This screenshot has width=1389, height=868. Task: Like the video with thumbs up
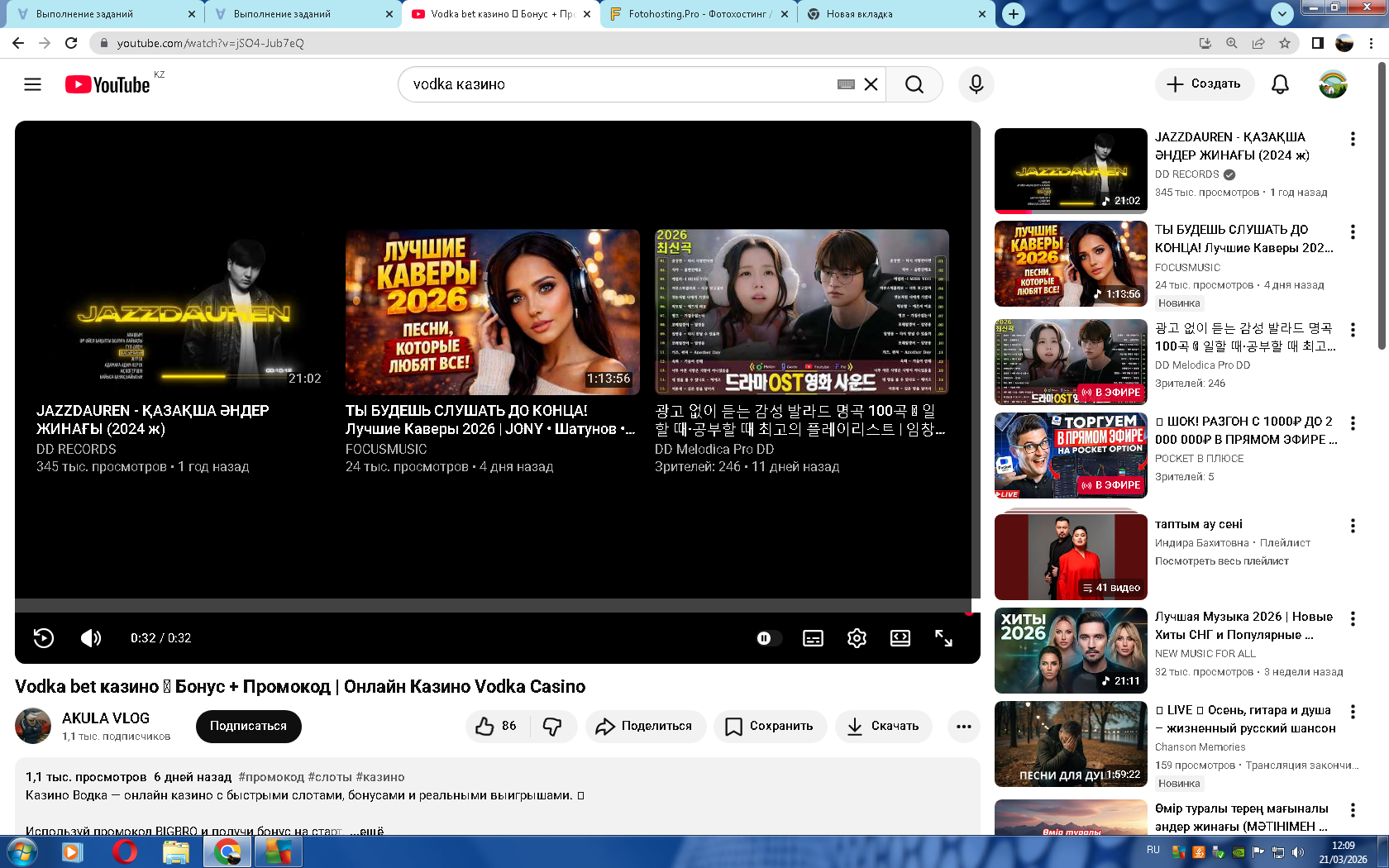click(x=496, y=726)
